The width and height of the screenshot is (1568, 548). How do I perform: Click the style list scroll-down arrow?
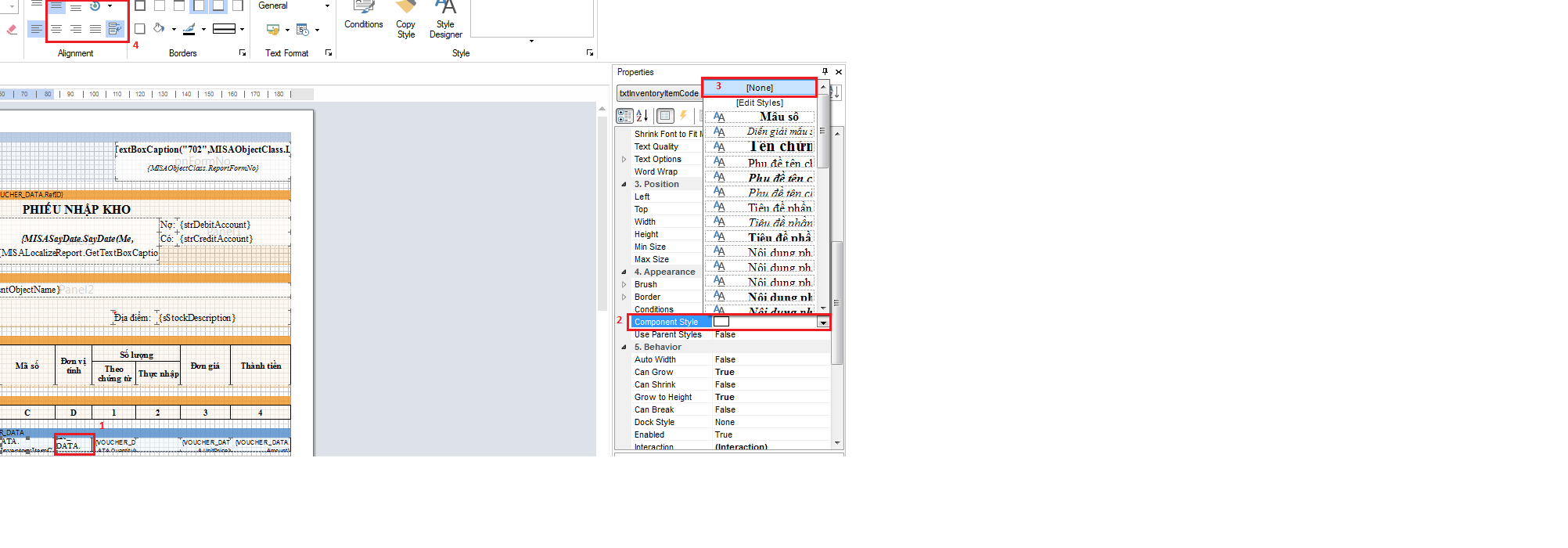pos(823,308)
